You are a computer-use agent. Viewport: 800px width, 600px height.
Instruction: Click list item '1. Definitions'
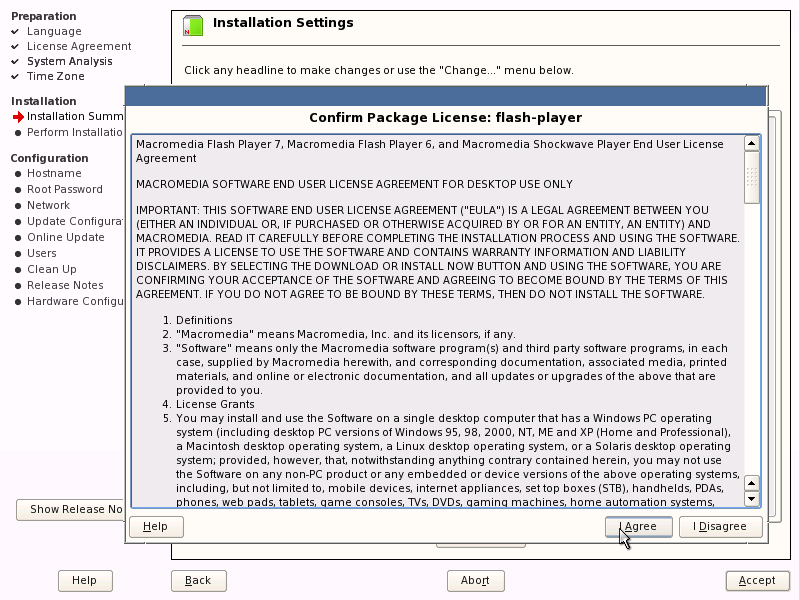198,320
